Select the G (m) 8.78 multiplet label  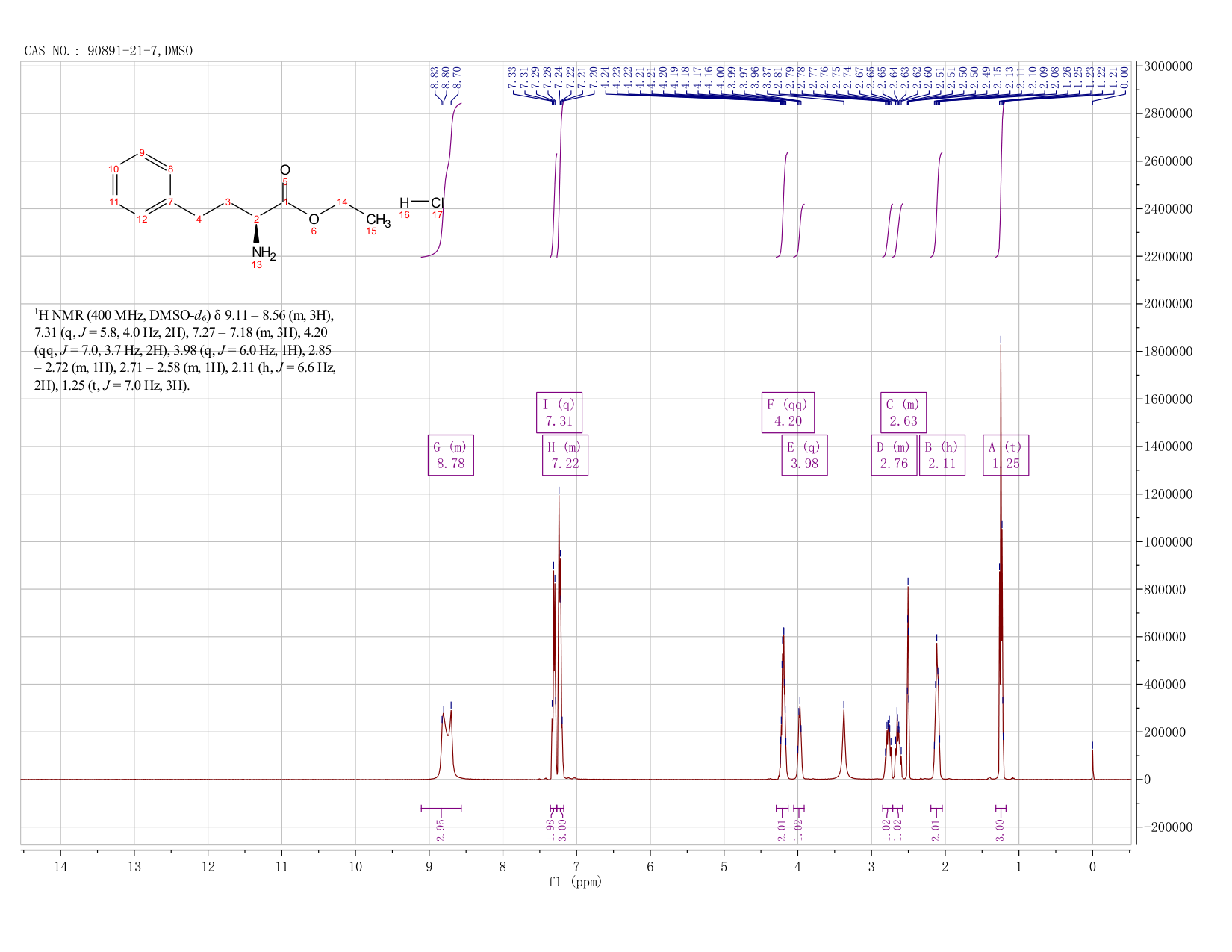click(x=451, y=455)
